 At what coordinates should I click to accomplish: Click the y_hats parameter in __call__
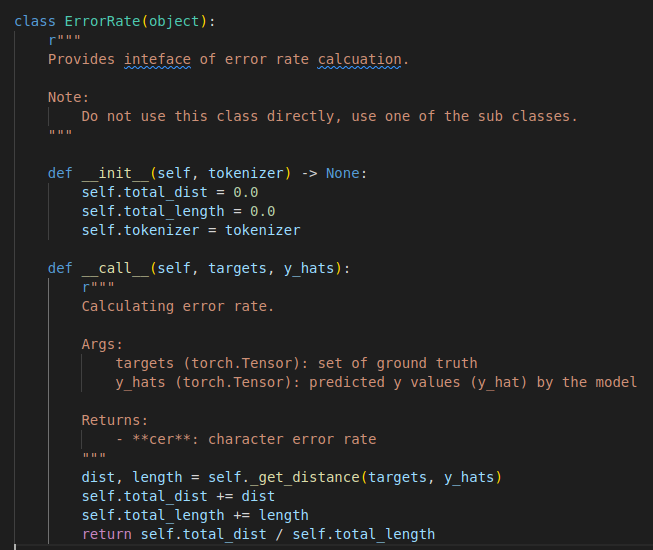click(309, 268)
